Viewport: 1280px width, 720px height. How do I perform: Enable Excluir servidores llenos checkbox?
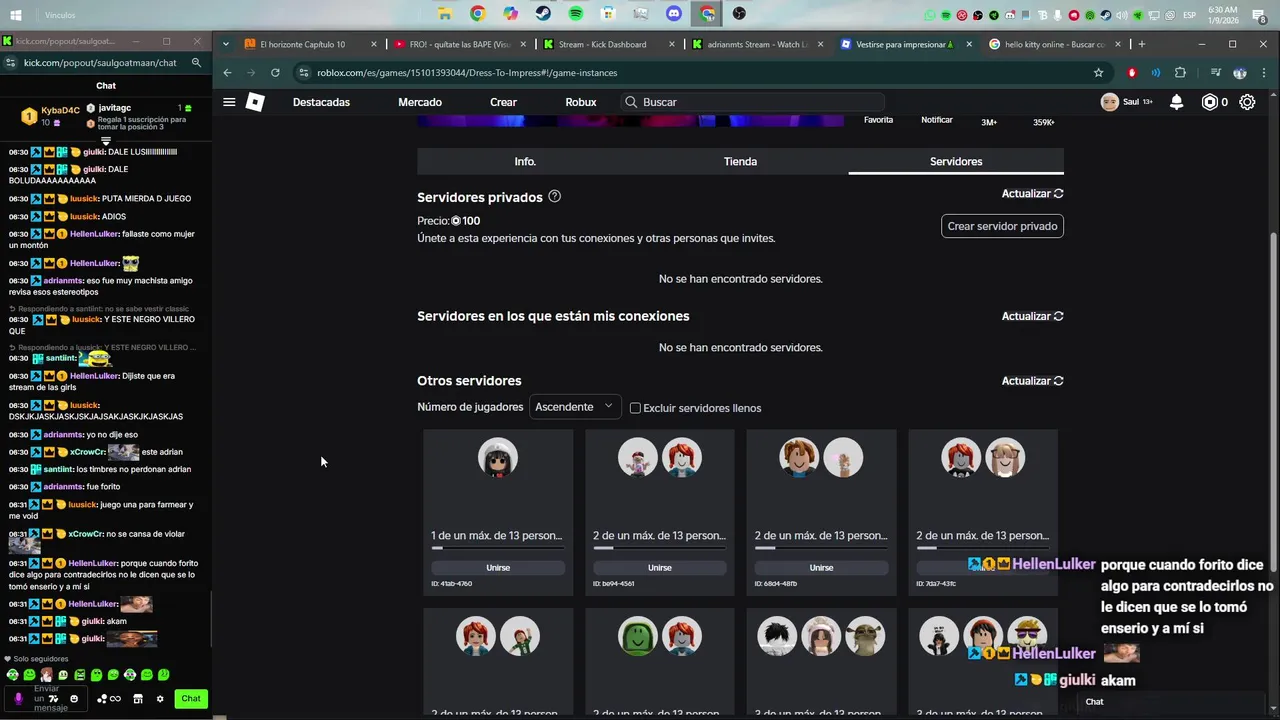tap(635, 408)
